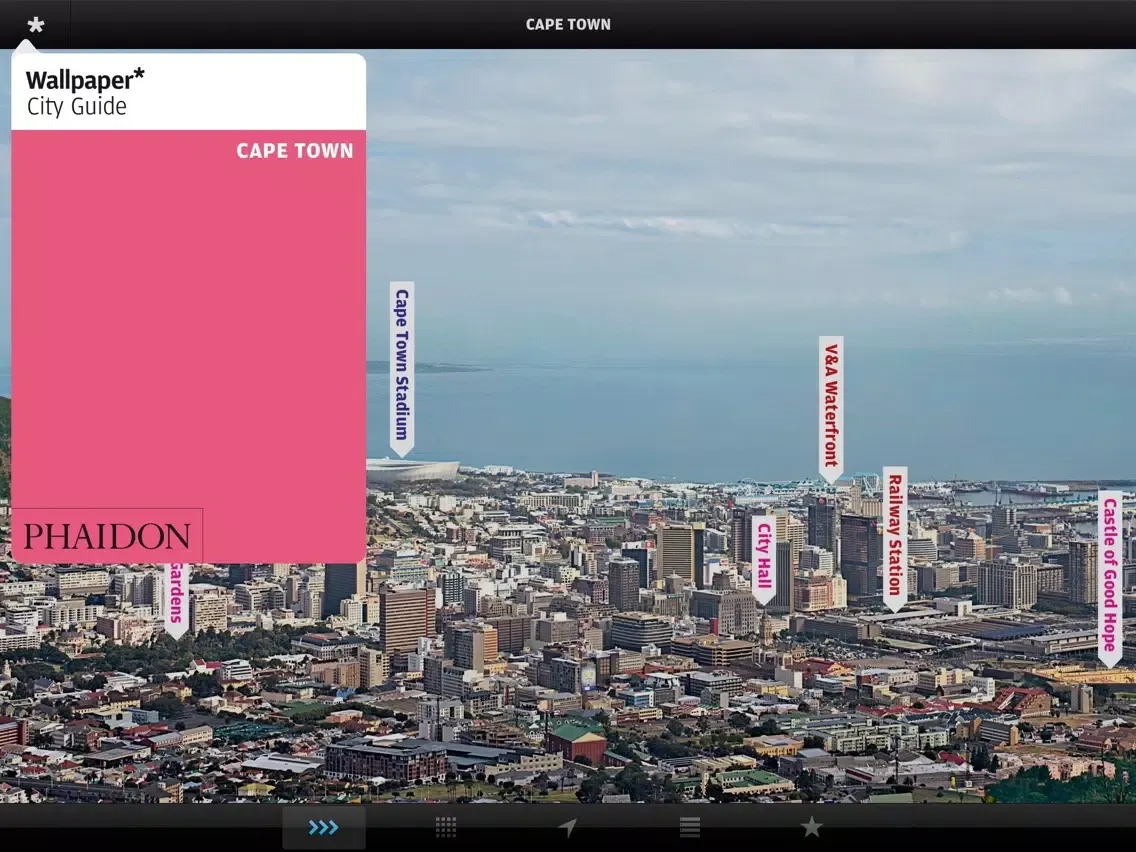Tap the City Hall landmark label

pos(764,559)
